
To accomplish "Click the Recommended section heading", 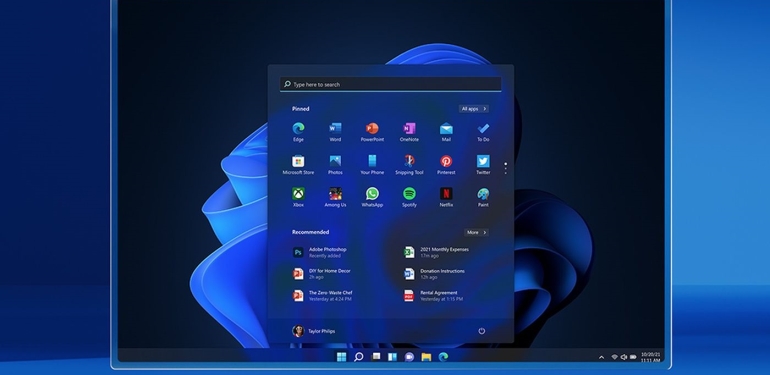I will coord(310,232).
